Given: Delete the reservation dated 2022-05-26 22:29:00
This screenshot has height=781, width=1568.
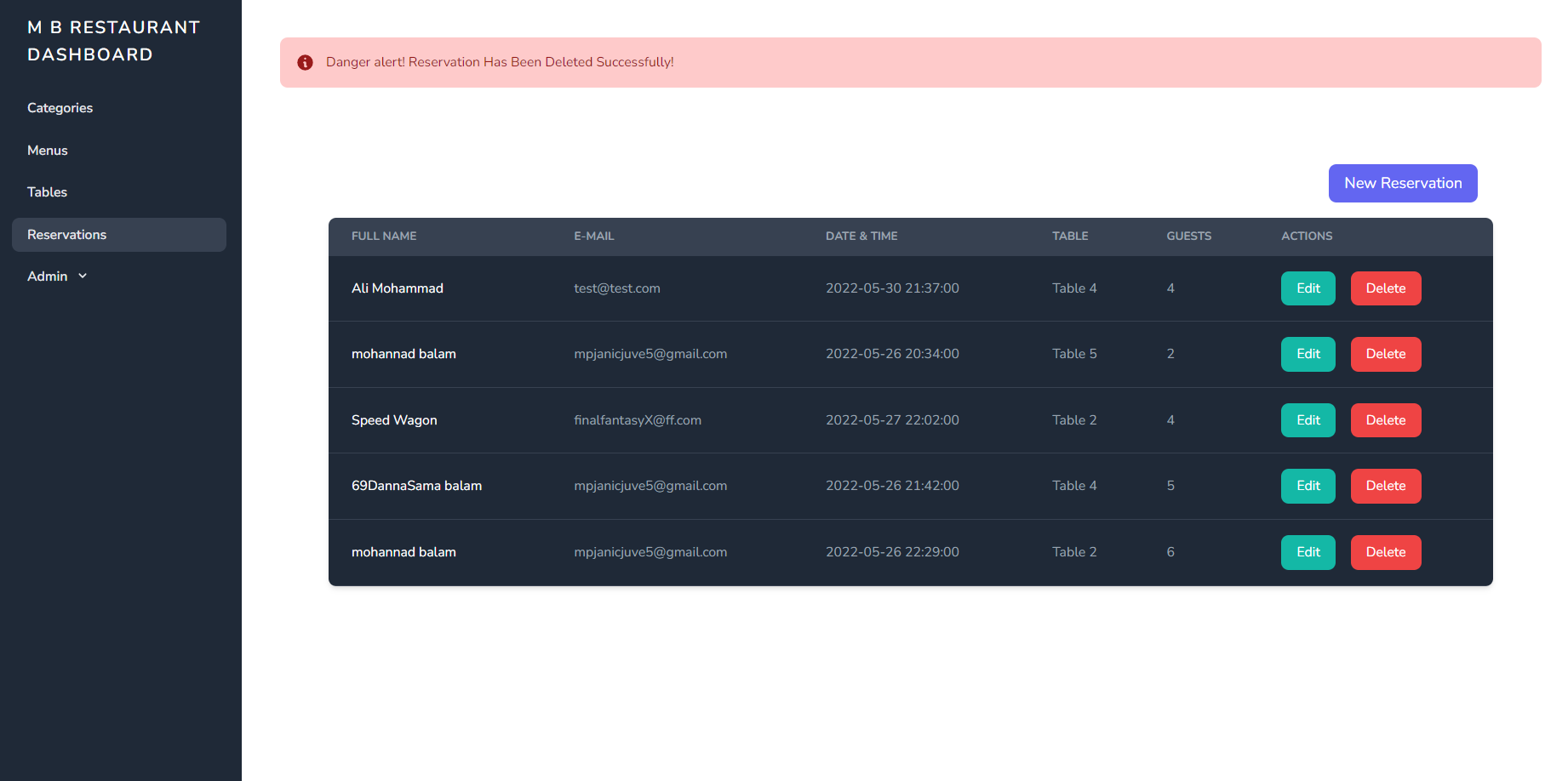Looking at the screenshot, I should pos(1386,552).
